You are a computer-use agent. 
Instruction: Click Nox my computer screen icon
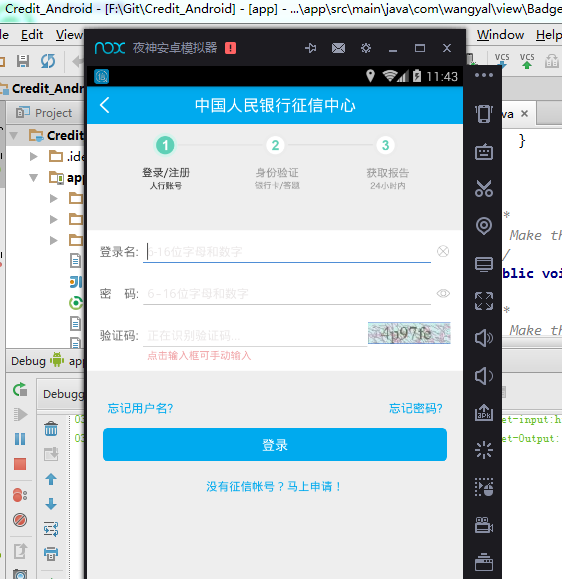(484, 264)
